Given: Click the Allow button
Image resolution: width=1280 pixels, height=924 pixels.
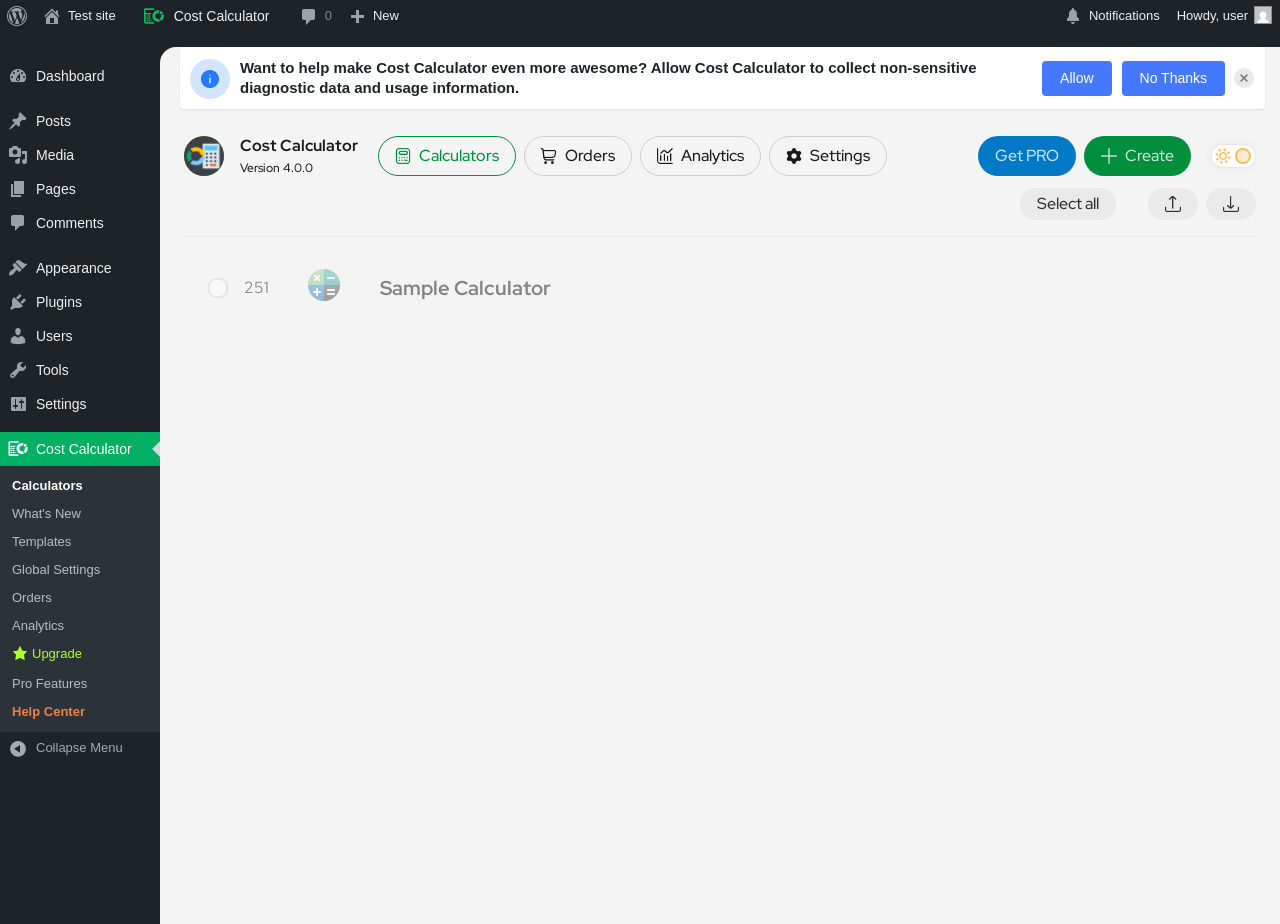Looking at the screenshot, I should click(x=1077, y=78).
